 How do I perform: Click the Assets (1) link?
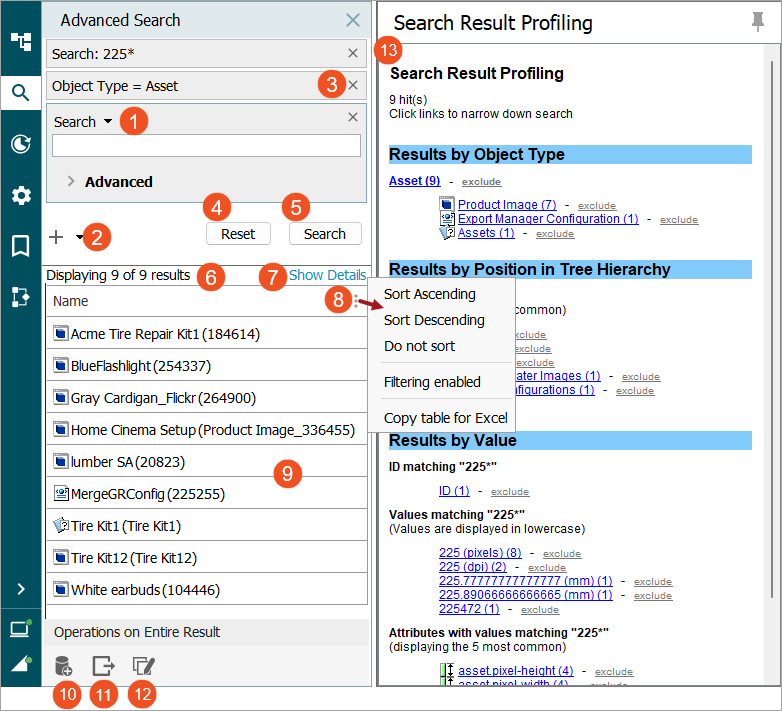click(x=486, y=232)
